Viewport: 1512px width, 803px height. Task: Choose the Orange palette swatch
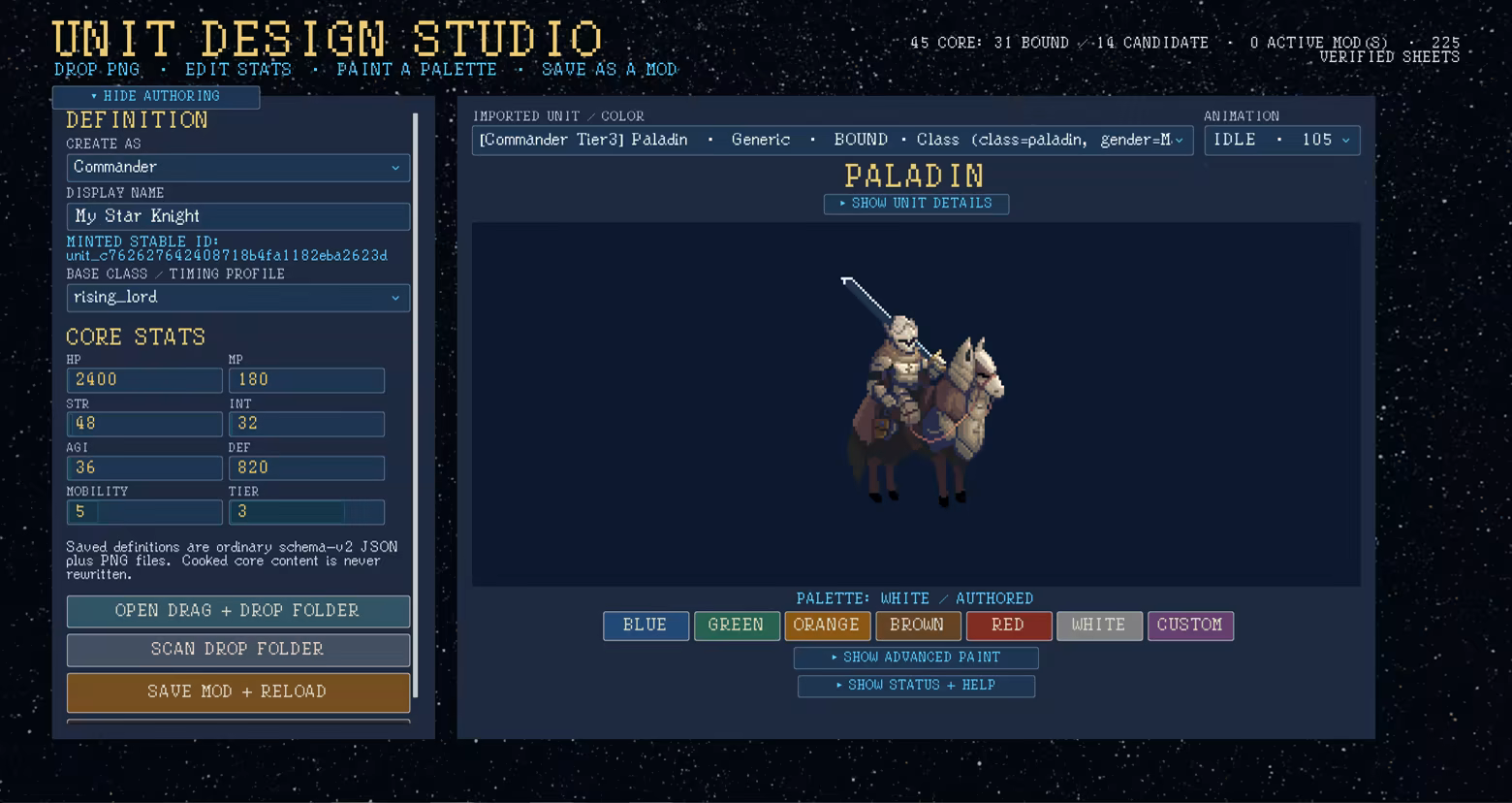click(x=827, y=626)
